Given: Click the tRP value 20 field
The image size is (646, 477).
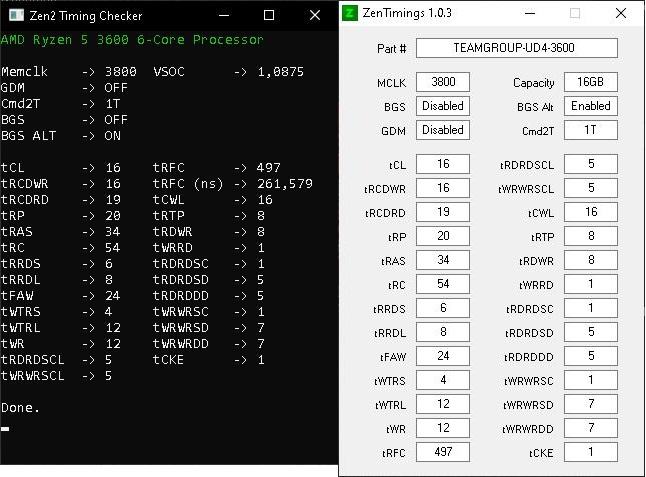Looking at the screenshot, I should pos(443,236).
